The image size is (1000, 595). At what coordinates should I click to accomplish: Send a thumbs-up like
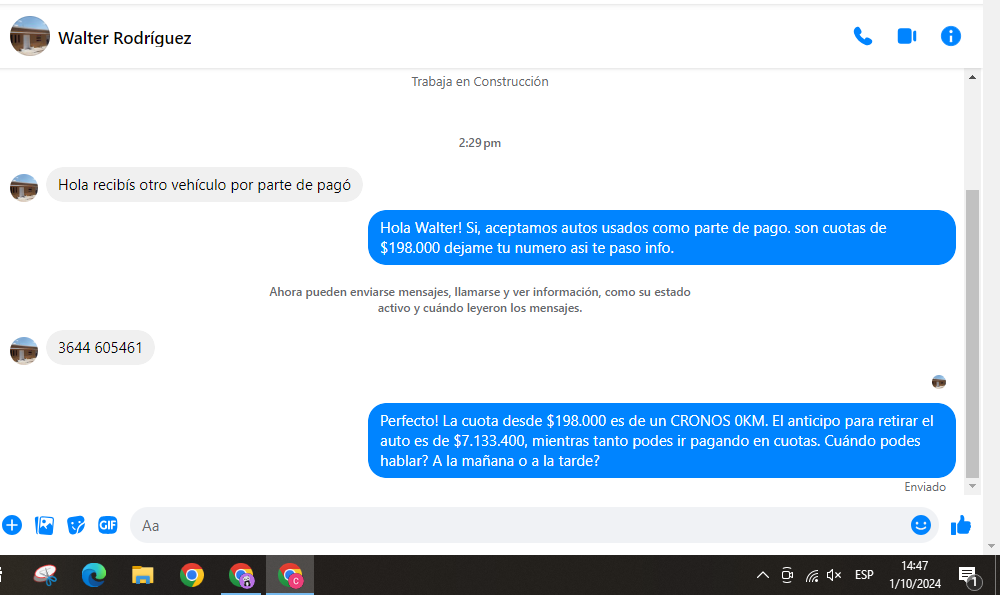tap(961, 525)
